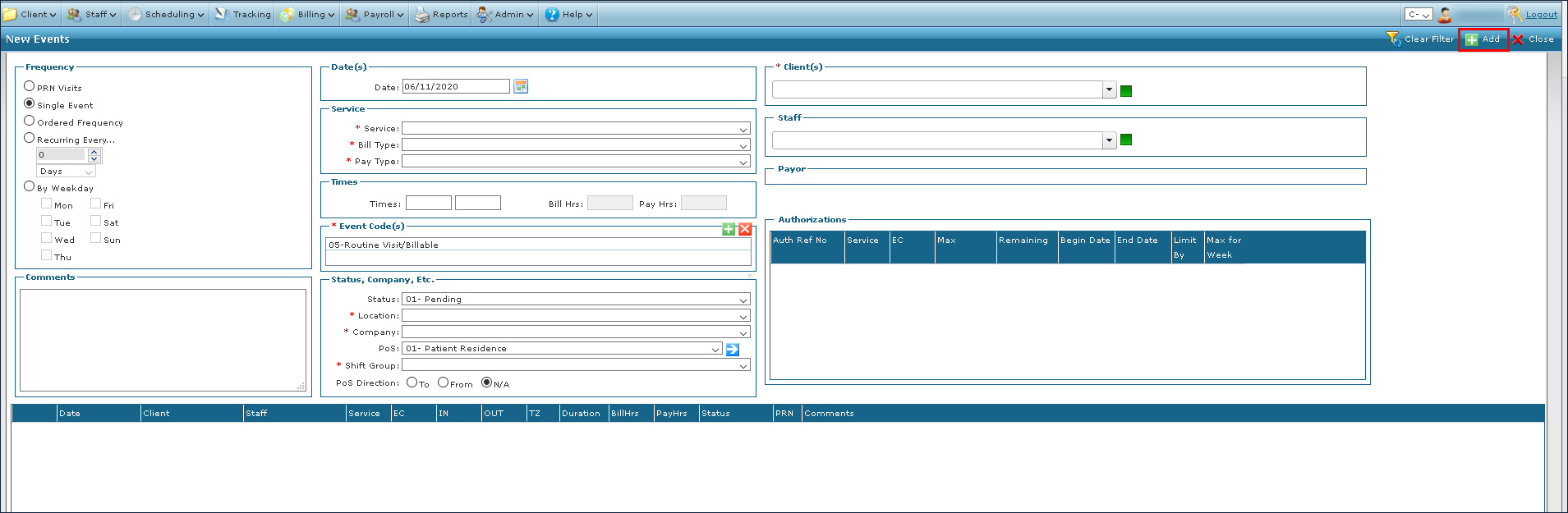Image resolution: width=1568 pixels, height=513 pixels.
Task: Open the Status dropdown showing 01- Pending
Action: click(743, 300)
